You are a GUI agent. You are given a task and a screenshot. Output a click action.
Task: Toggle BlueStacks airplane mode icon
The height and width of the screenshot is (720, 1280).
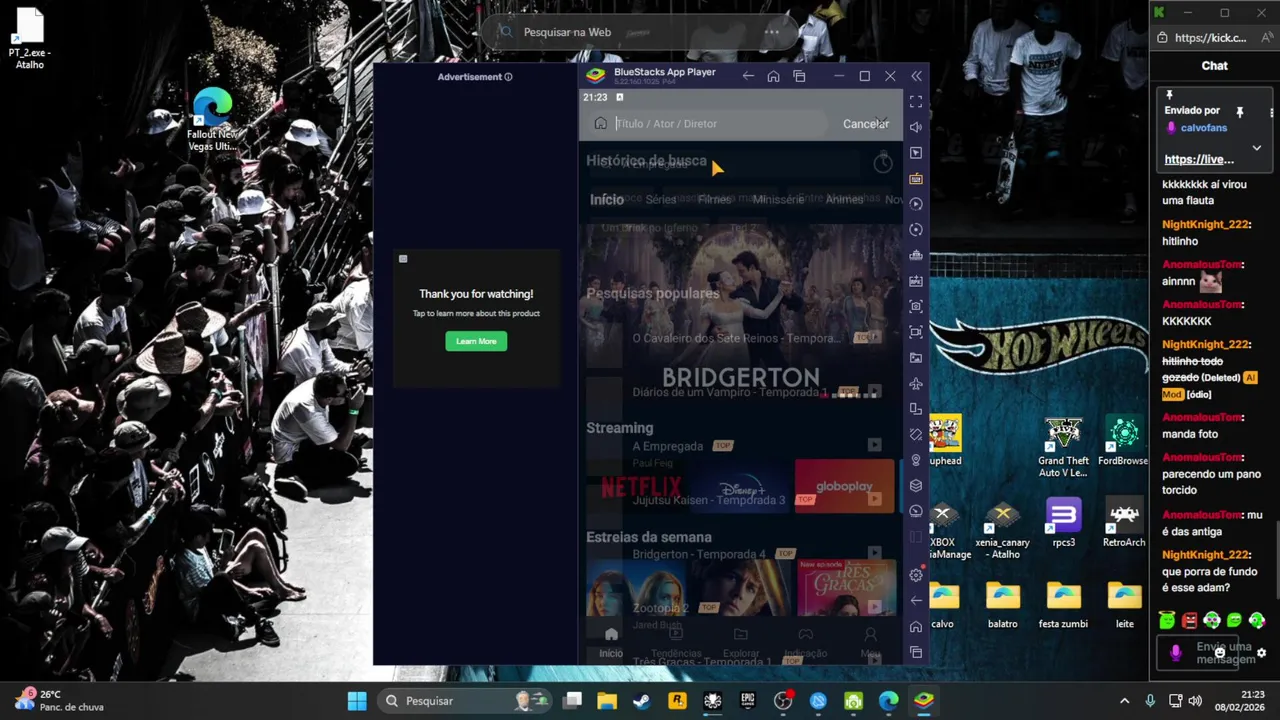916,383
